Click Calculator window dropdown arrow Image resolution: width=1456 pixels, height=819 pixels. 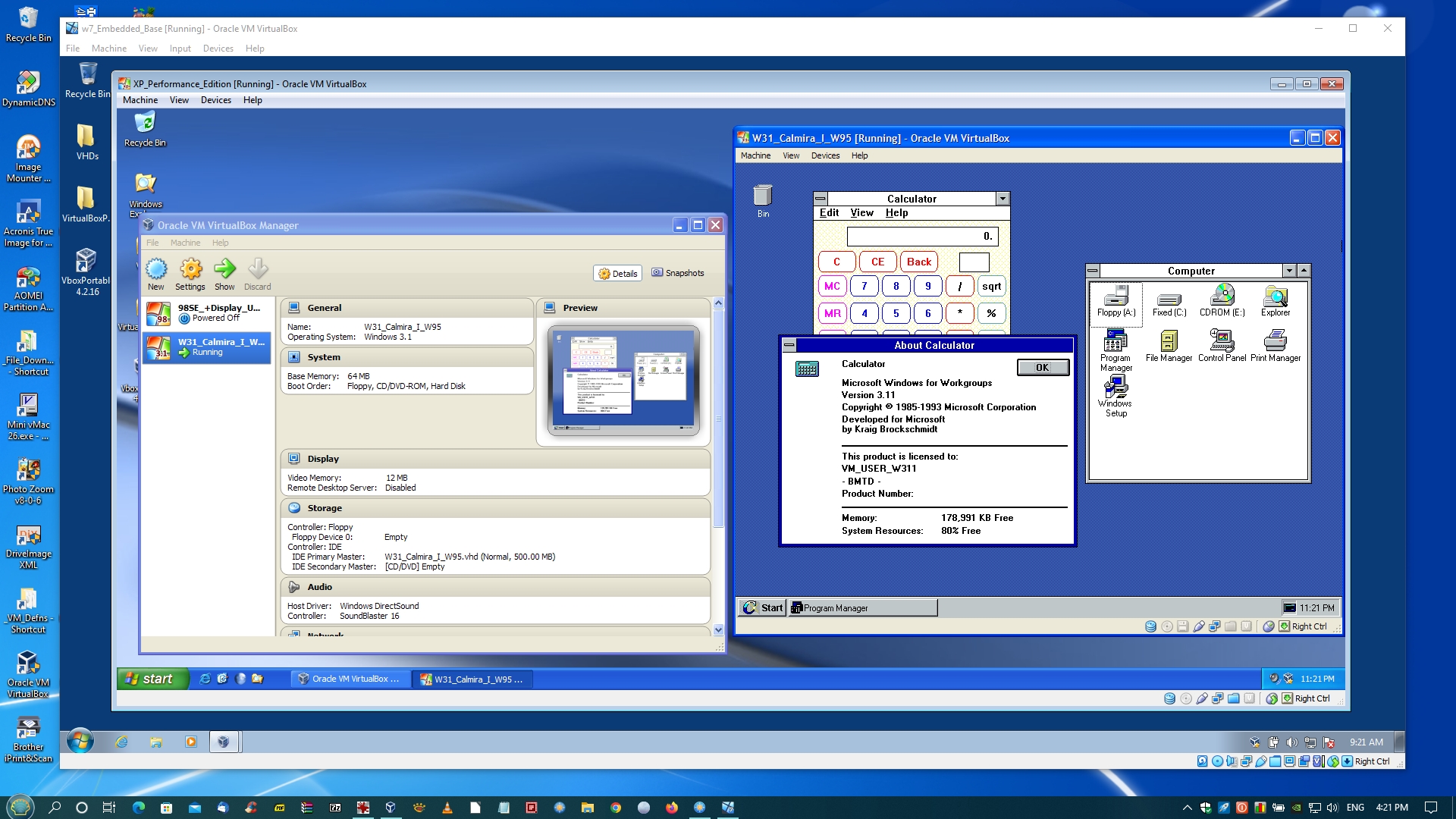(1003, 199)
